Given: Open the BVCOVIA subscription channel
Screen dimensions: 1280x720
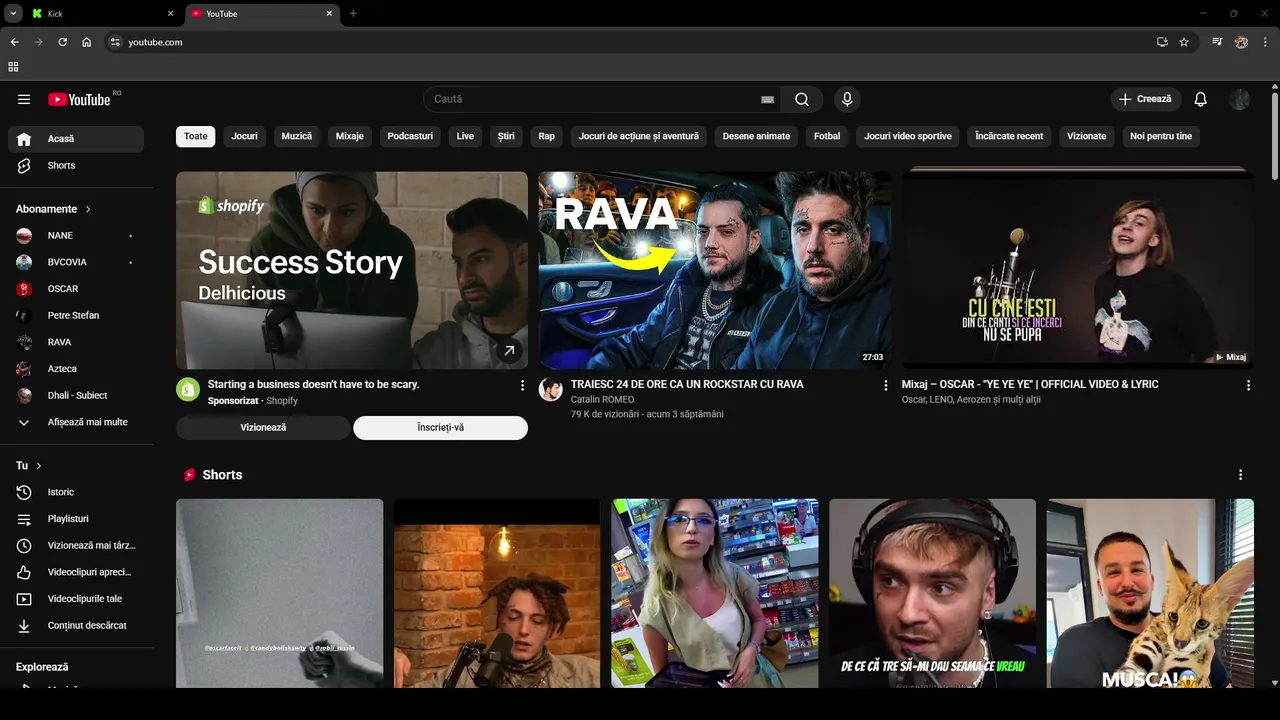Looking at the screenshot, I should point(76,262).
